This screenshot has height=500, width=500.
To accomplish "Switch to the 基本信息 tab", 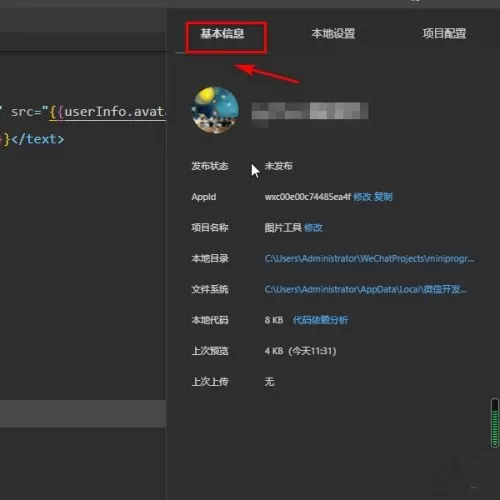I will (222, 34).
